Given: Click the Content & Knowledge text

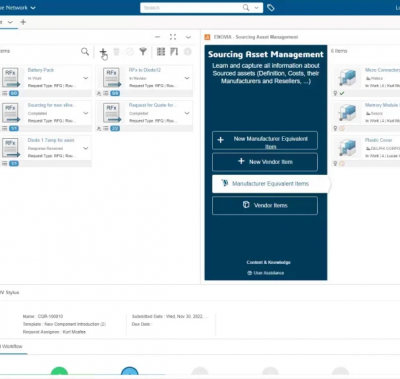Looking at the screenshot, I should [268, 263].
